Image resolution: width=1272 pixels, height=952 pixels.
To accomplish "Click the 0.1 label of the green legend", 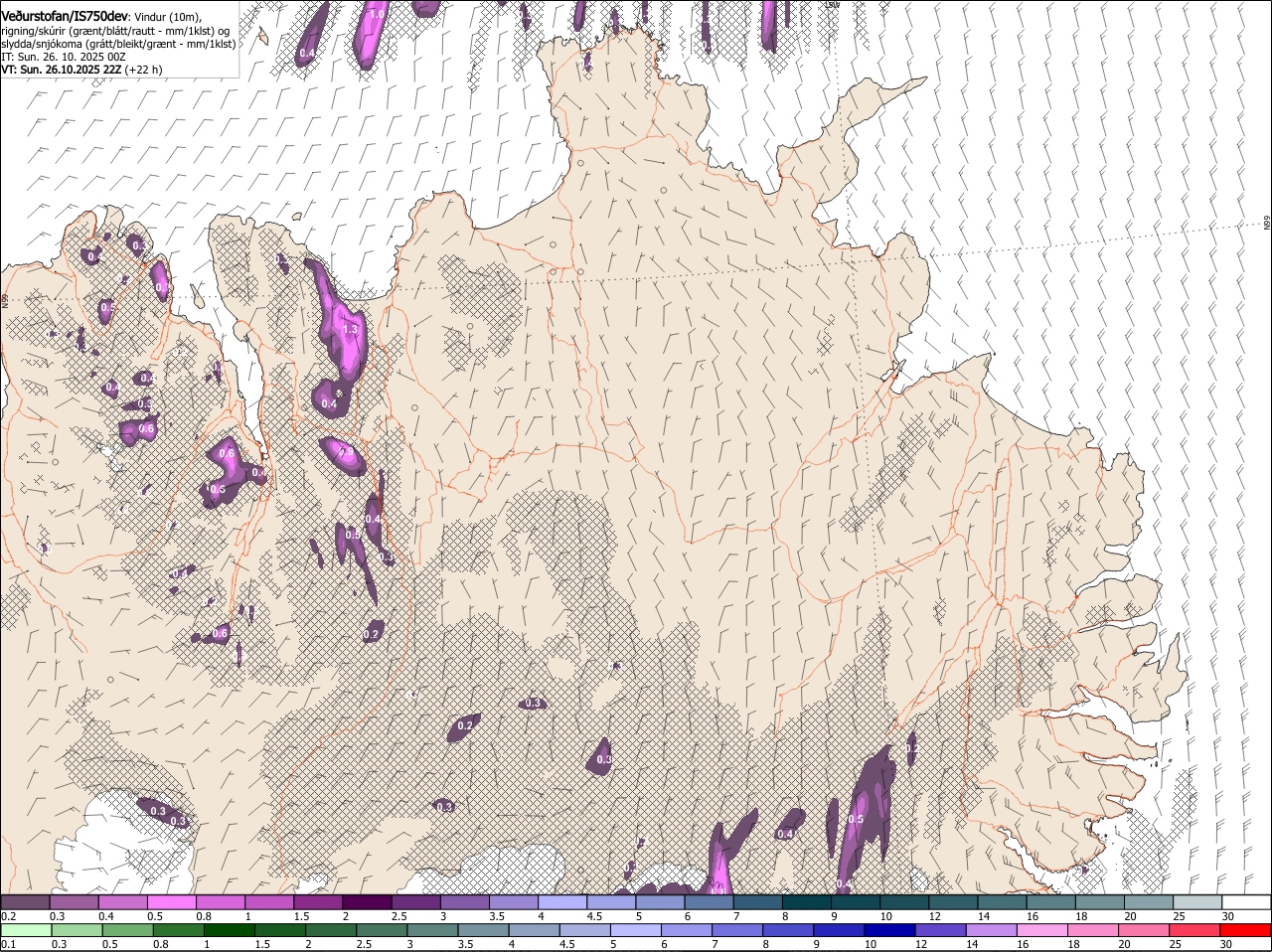I will click(9, 944).
